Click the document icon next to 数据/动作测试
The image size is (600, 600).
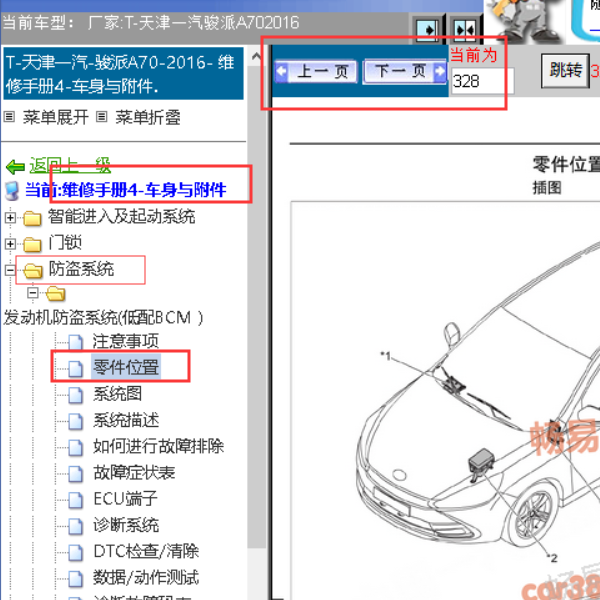point(75,579)
